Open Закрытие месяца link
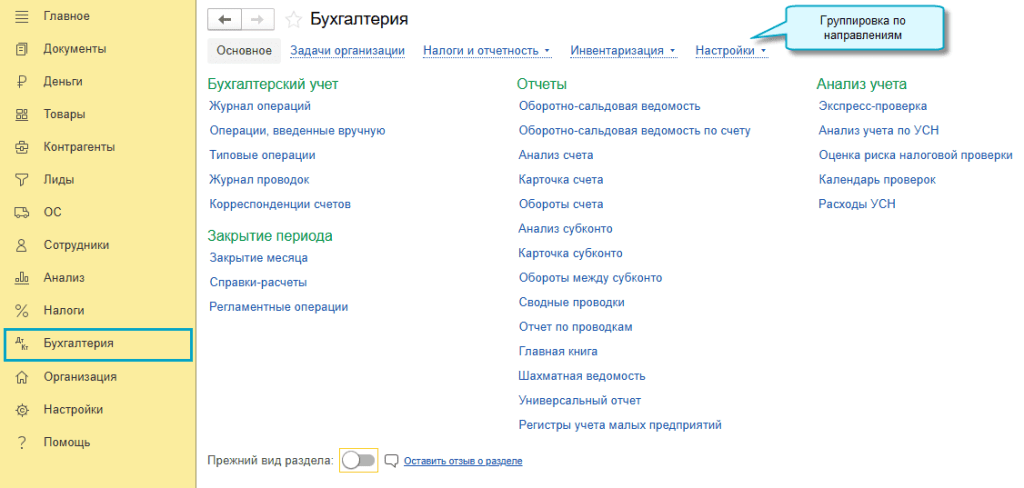The image size is (1024, 488). pos(258,258)
